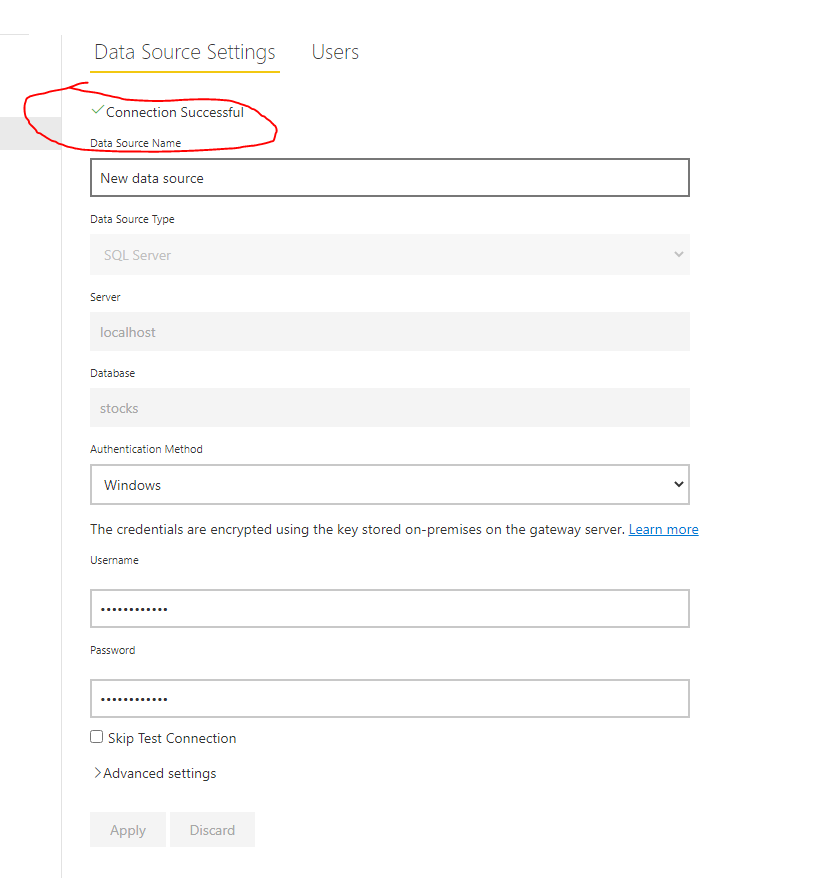Click the Server field showing localhost
This screenshot has height=878, width=829.
coord(390,331)
